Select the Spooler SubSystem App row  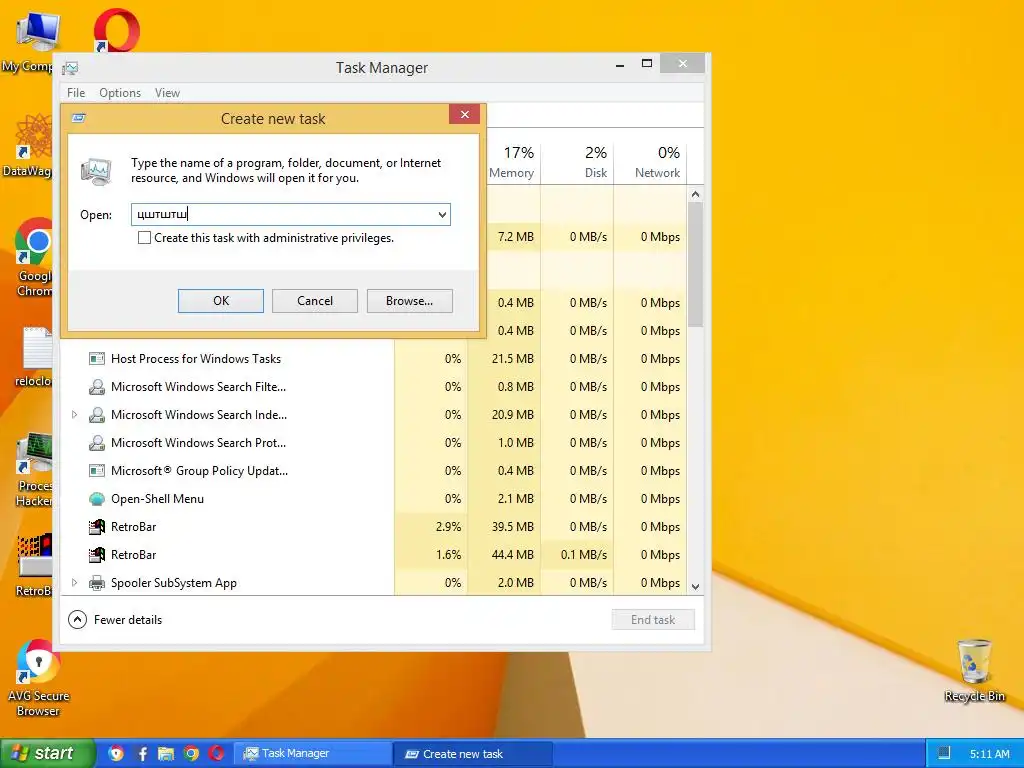pos(375,583)
